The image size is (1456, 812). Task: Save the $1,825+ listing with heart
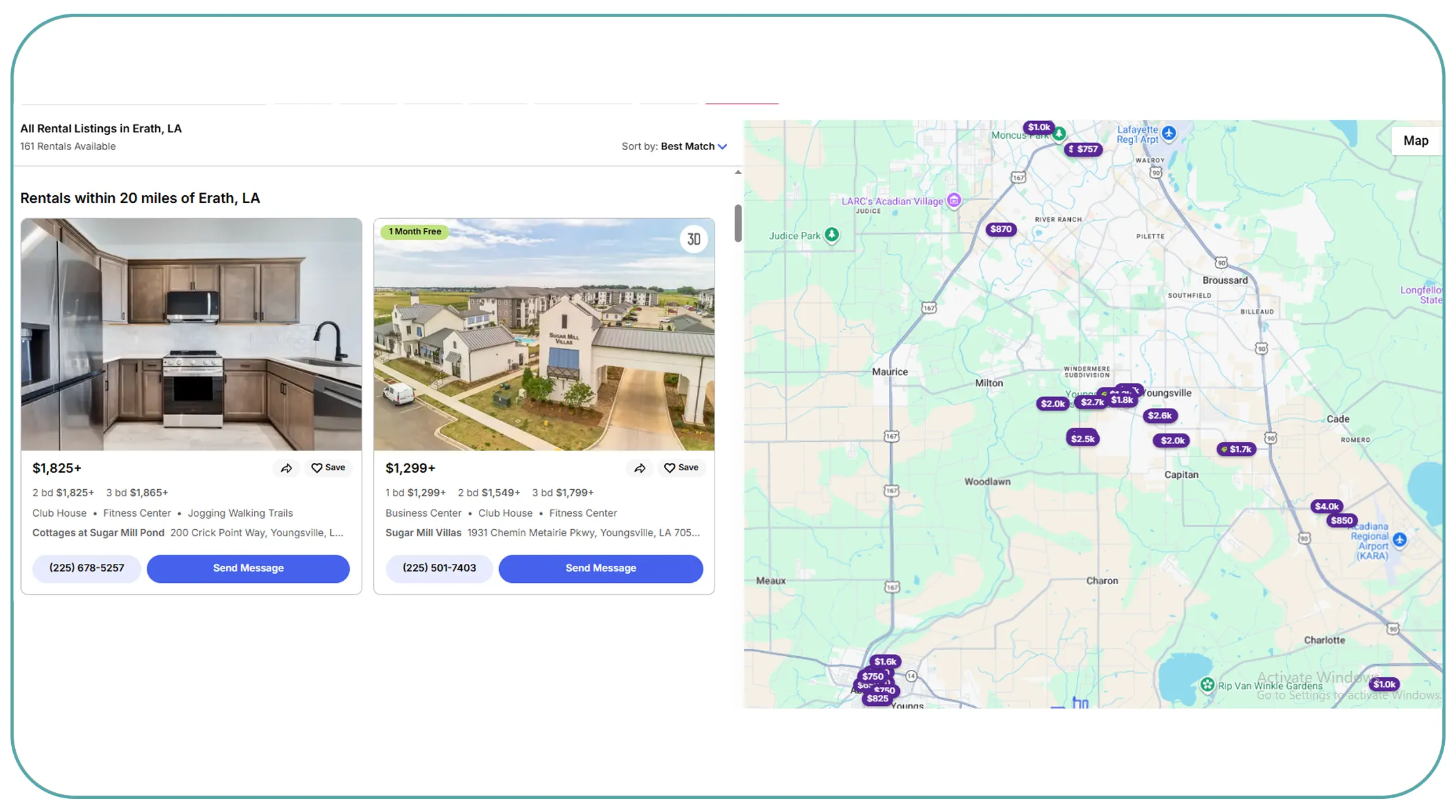(x=328, y=468)
